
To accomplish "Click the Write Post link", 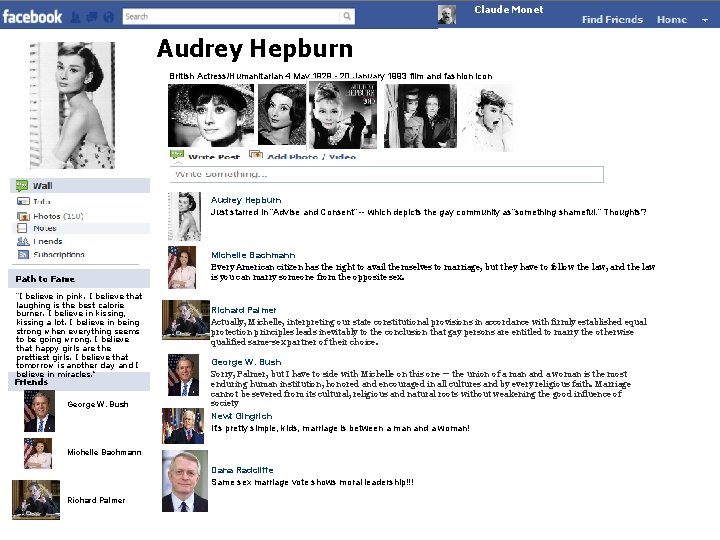I will (x=214, y=157).
